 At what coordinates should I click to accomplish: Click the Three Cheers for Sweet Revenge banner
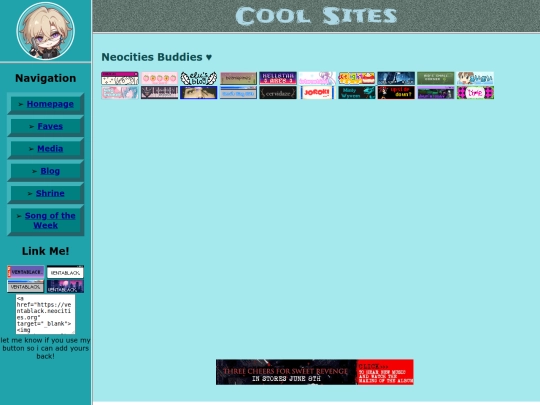click(315, 372)
